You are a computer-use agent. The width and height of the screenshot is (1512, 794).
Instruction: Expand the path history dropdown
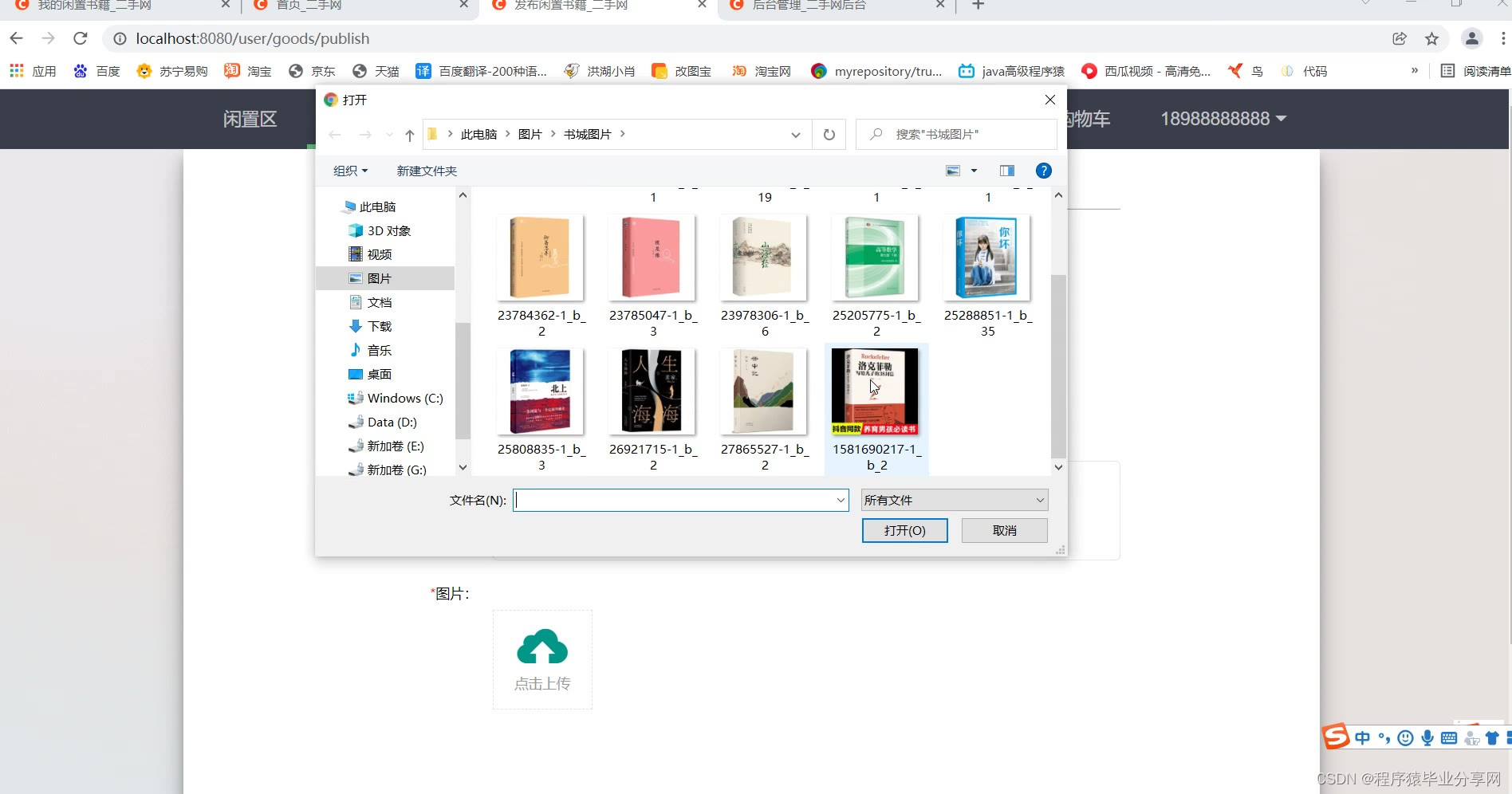[795, 135]
